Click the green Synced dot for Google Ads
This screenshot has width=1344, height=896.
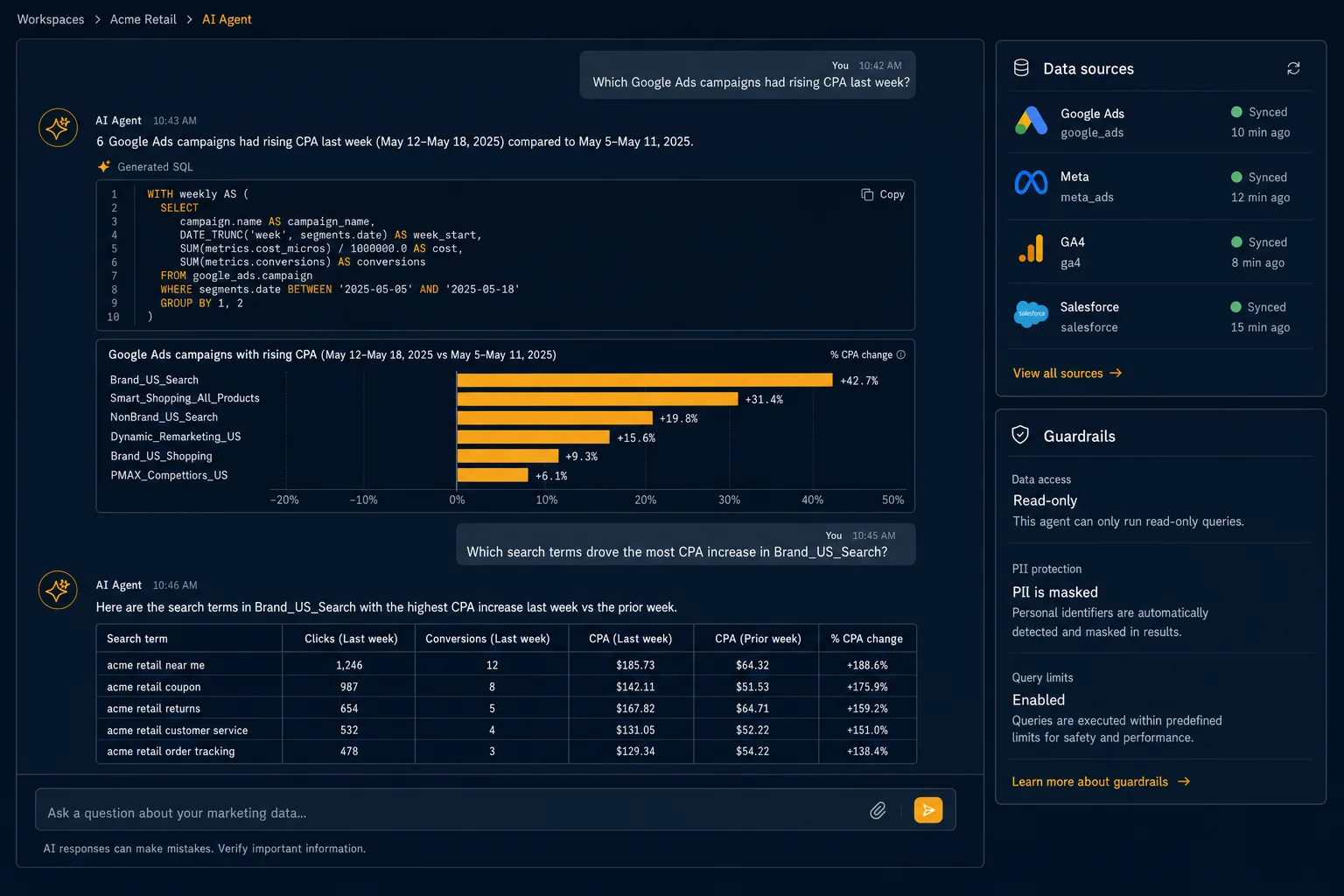[x=1236, y=112]
